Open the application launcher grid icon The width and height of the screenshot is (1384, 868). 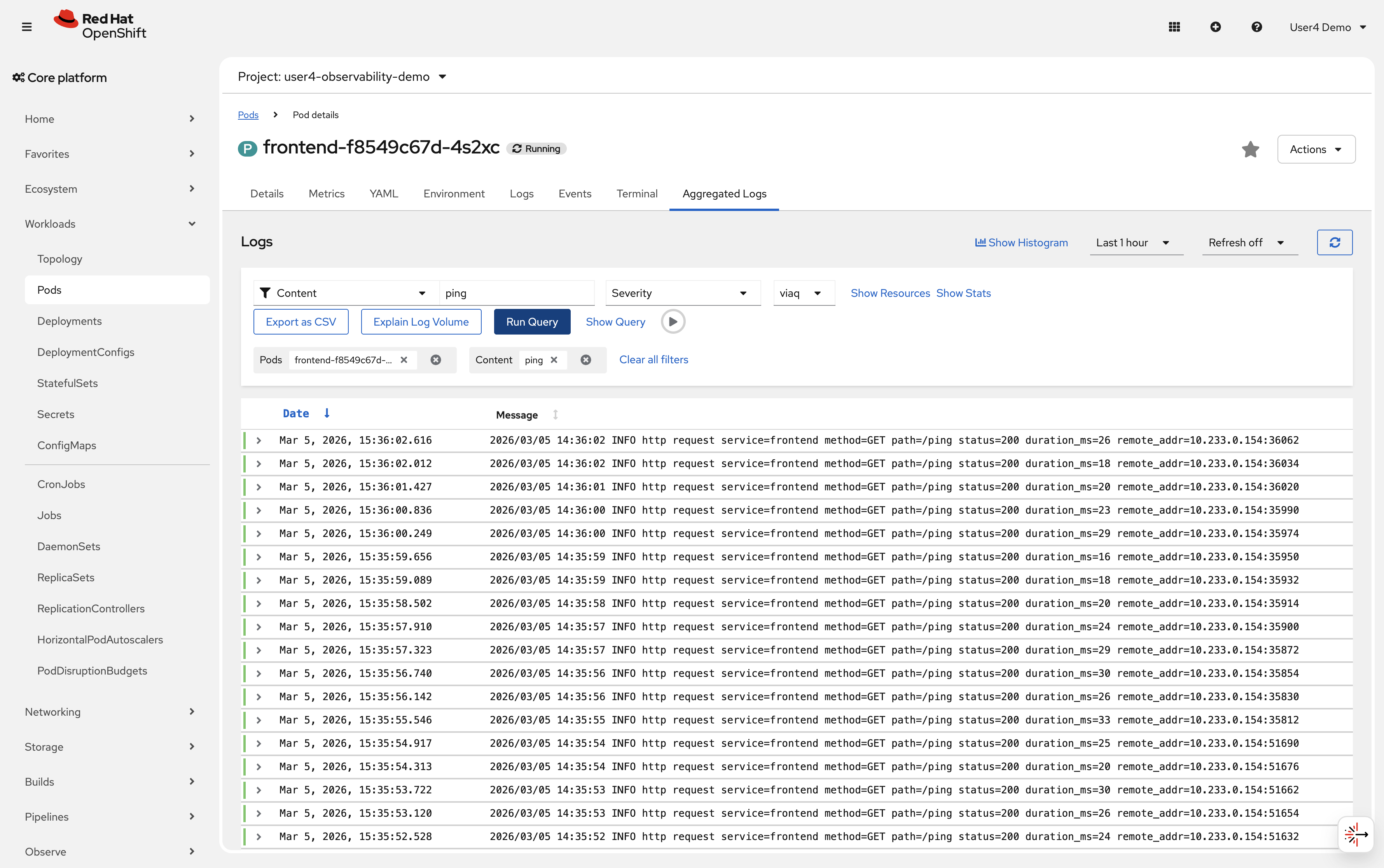pyautogui.click(x=1175, y=26)
